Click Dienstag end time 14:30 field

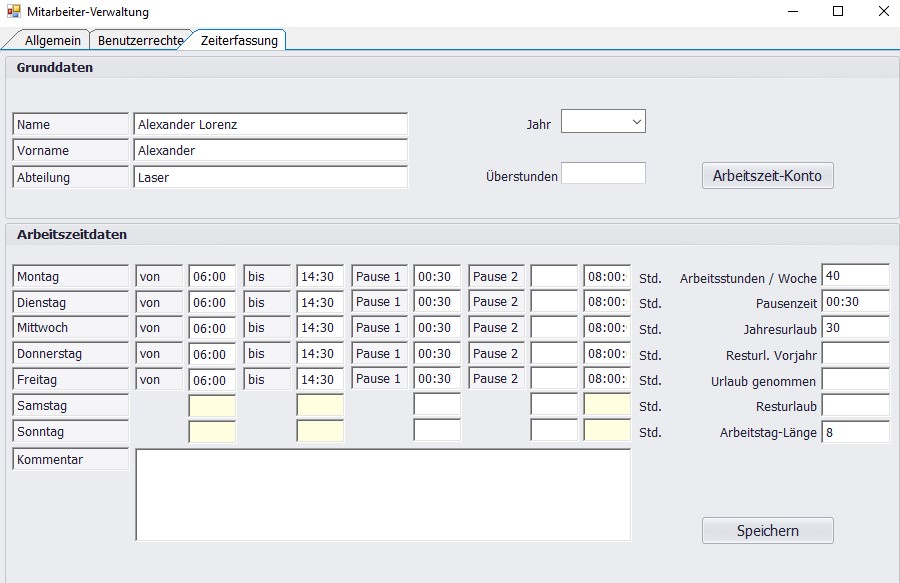pyautogui.click(x=320, y=302)
